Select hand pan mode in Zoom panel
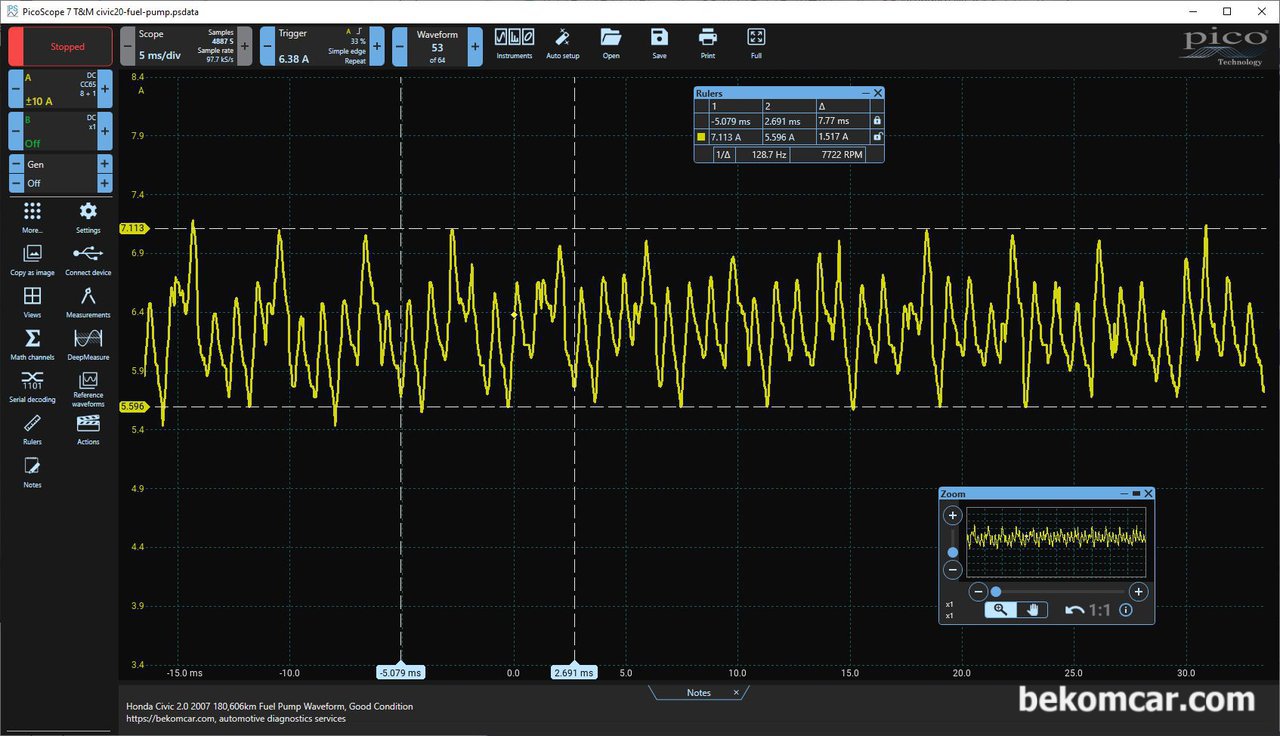Screen dimensions: 1280x736 (x=1032, y=610)
